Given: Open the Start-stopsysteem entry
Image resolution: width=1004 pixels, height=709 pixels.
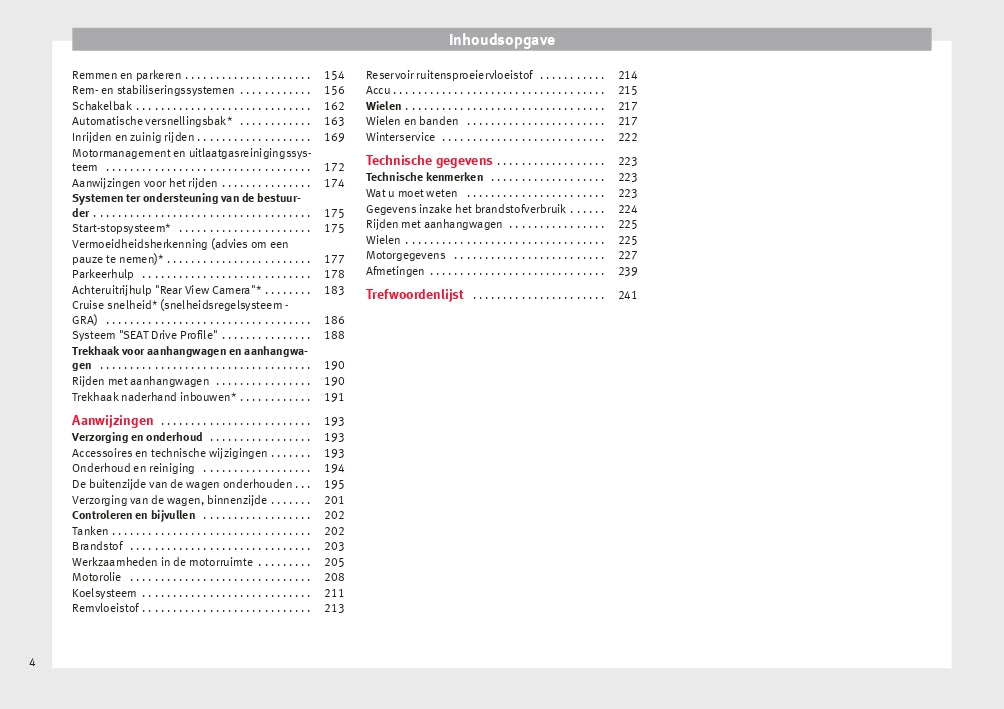Looking at the screenshot, I should (x=121, y=229).
